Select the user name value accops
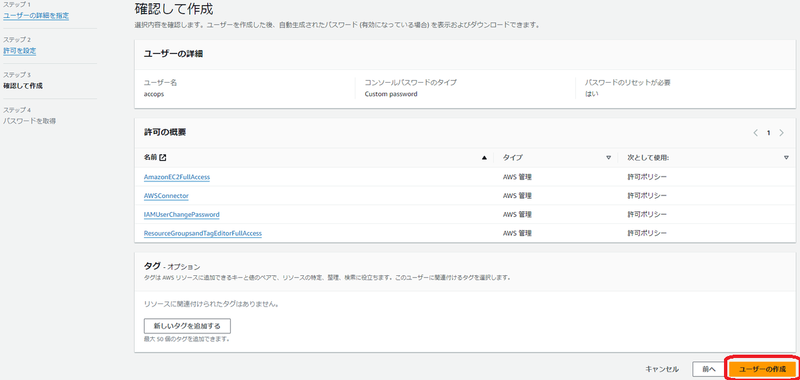 [154, 94]
